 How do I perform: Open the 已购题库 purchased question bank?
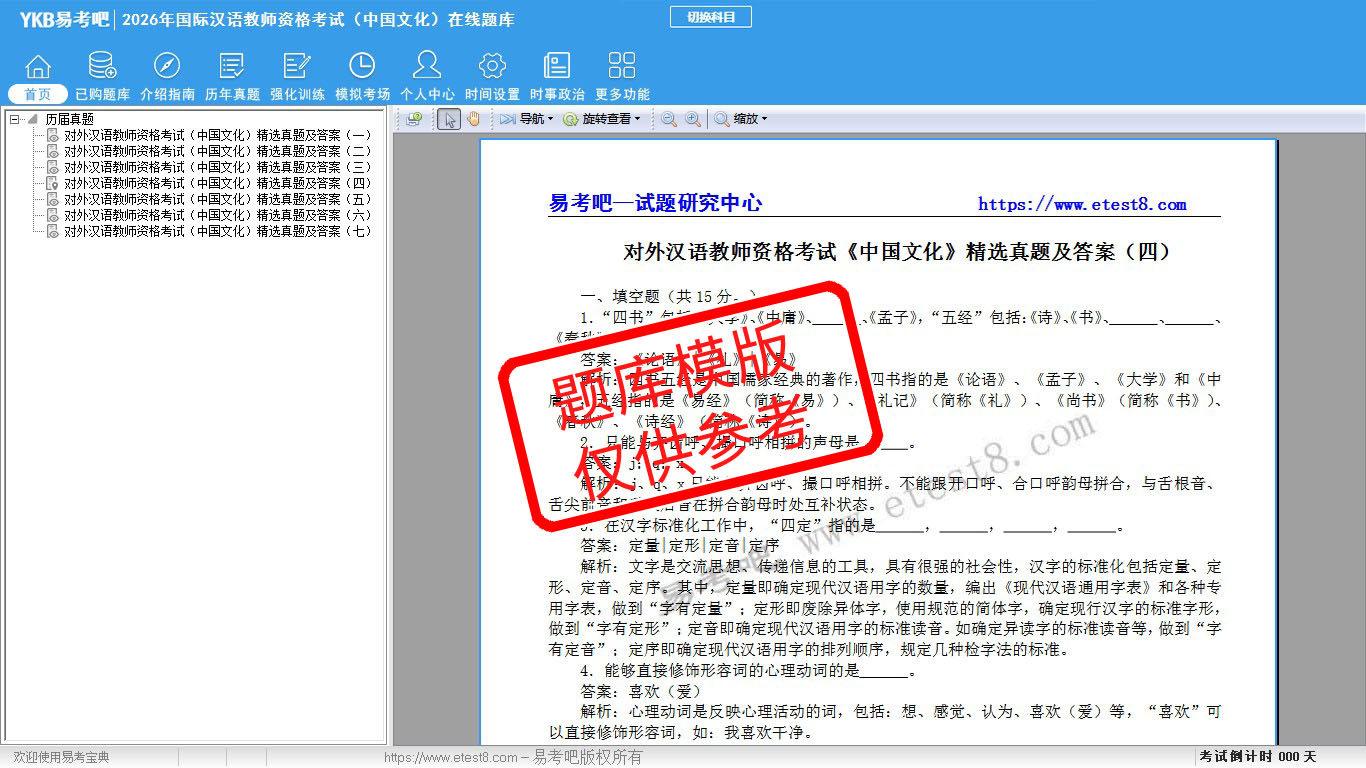102,76
